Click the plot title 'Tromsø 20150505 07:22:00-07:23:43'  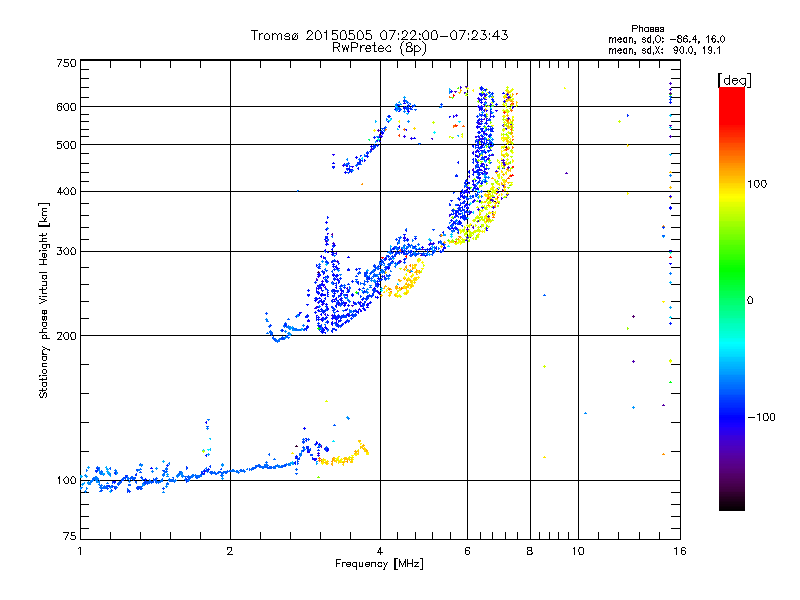379,35
